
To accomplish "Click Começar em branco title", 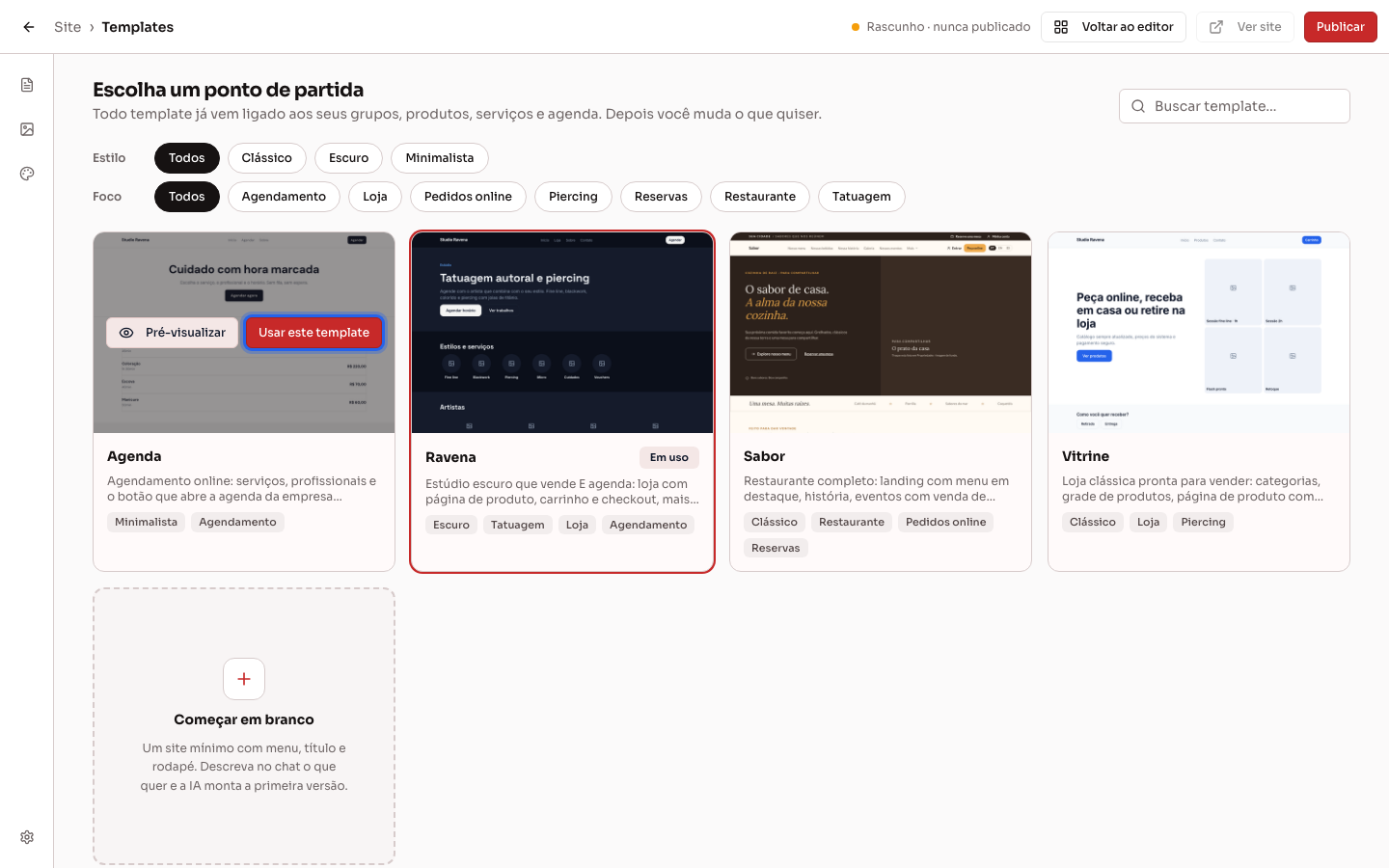I will tap(244, 719).
